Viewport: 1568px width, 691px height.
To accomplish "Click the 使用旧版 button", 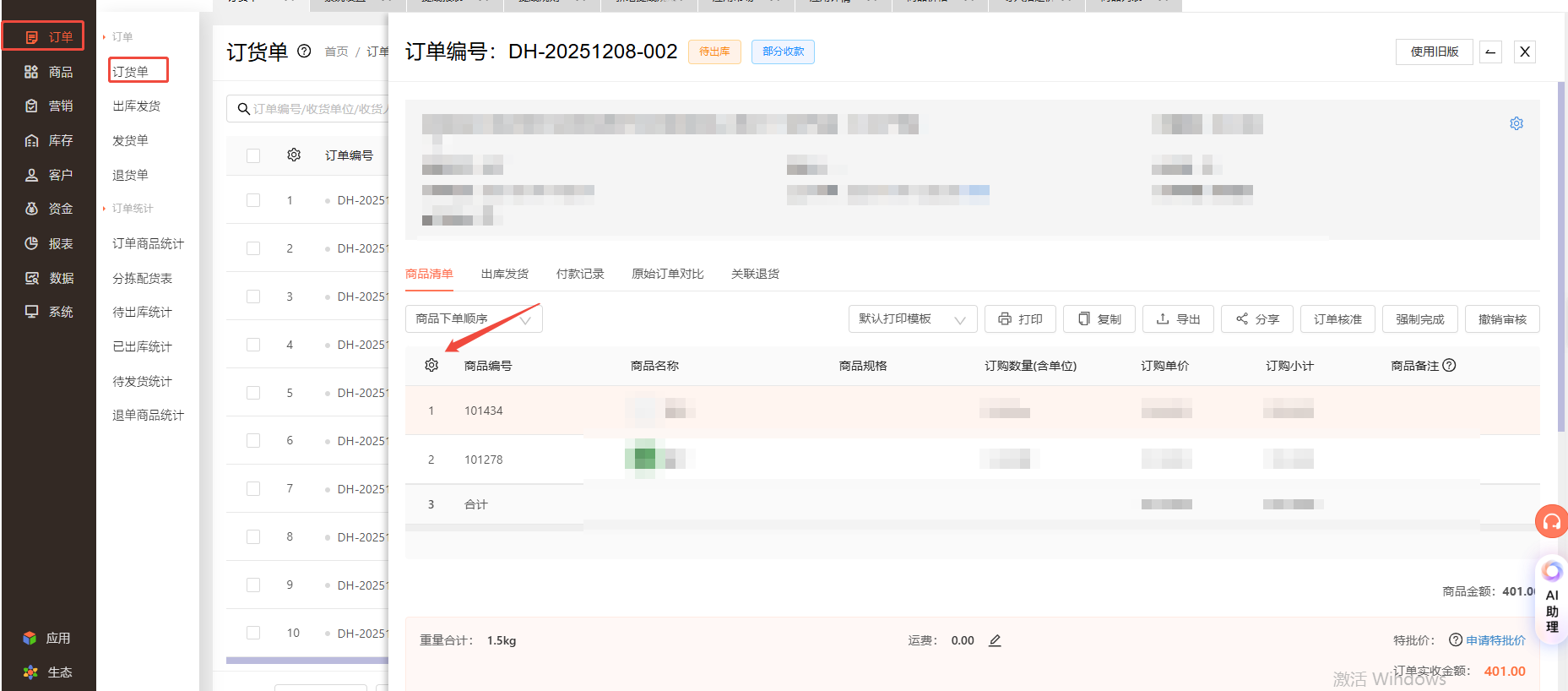I will click(x=1434, y=52).
